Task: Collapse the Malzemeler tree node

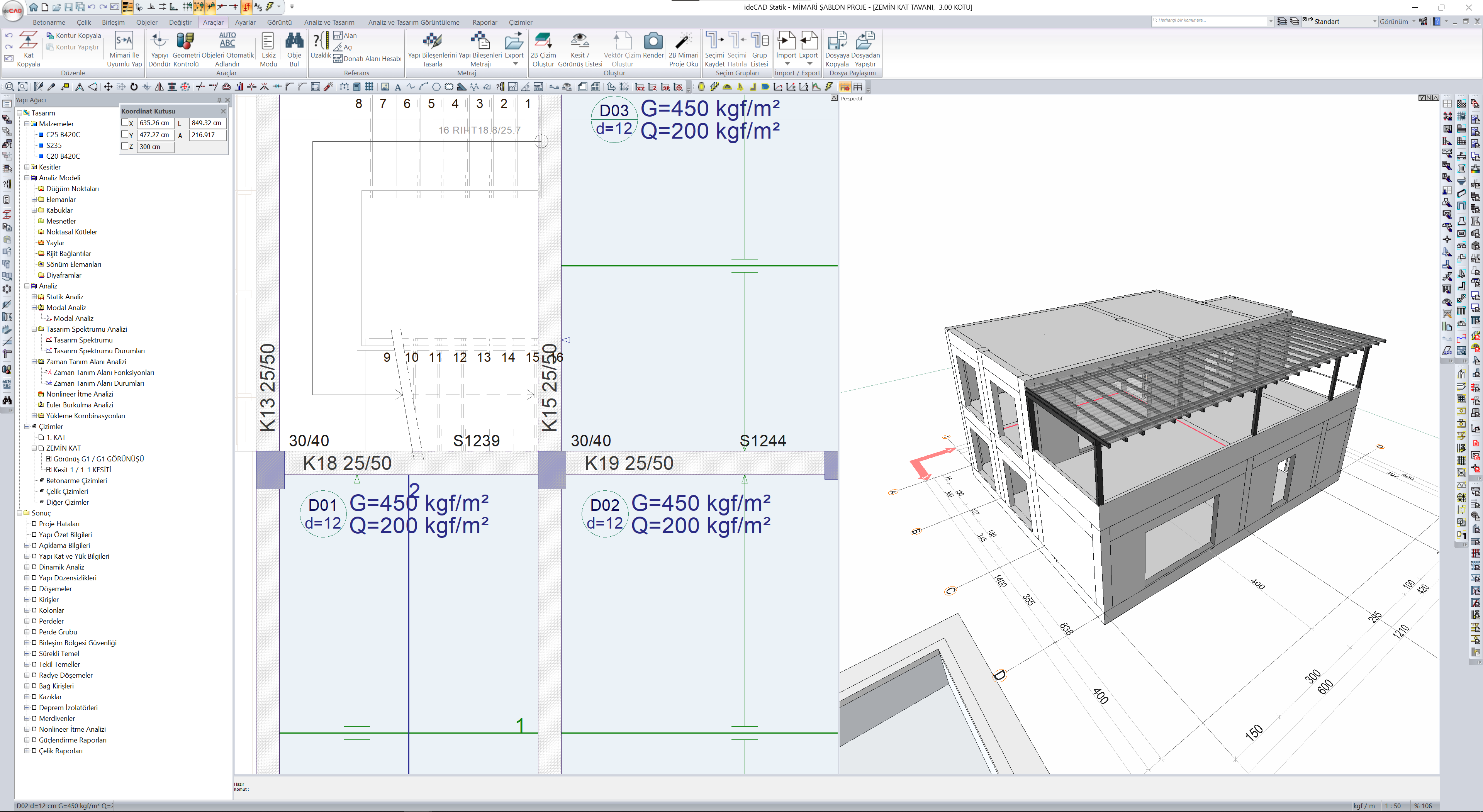Action: pyautogui.click(x=27, y=124)
